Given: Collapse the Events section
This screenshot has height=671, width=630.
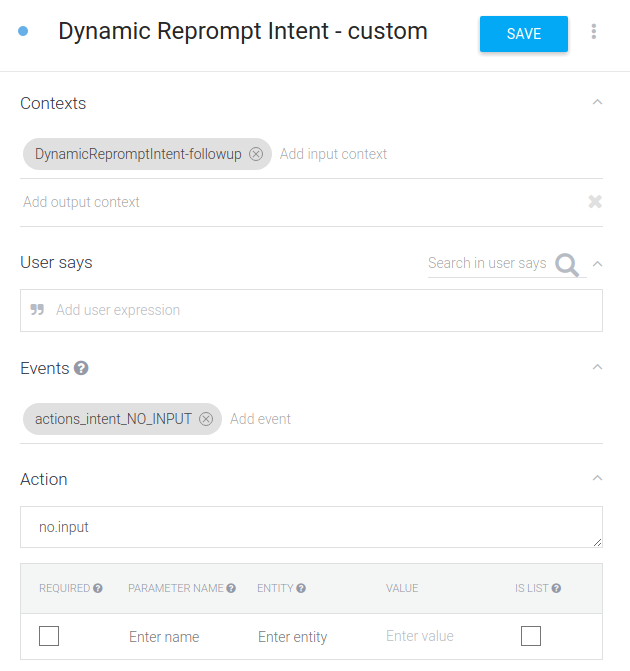Looking at the screenshot, I should click(597, 368).
